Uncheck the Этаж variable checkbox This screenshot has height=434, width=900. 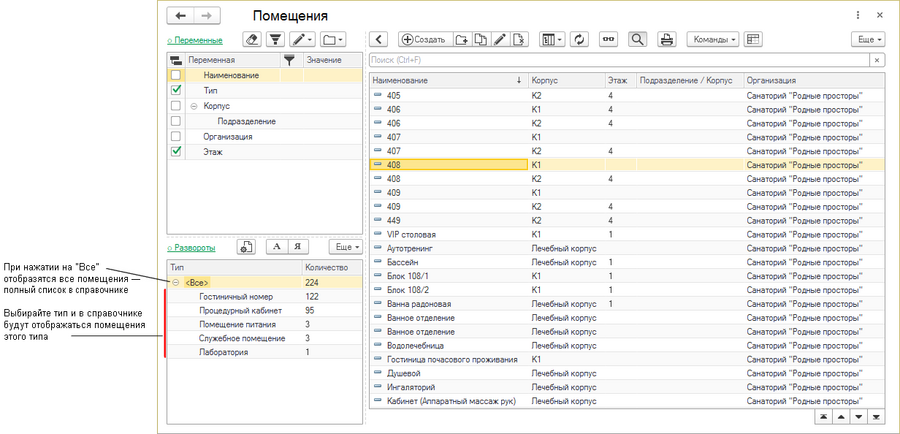[176, 152]
